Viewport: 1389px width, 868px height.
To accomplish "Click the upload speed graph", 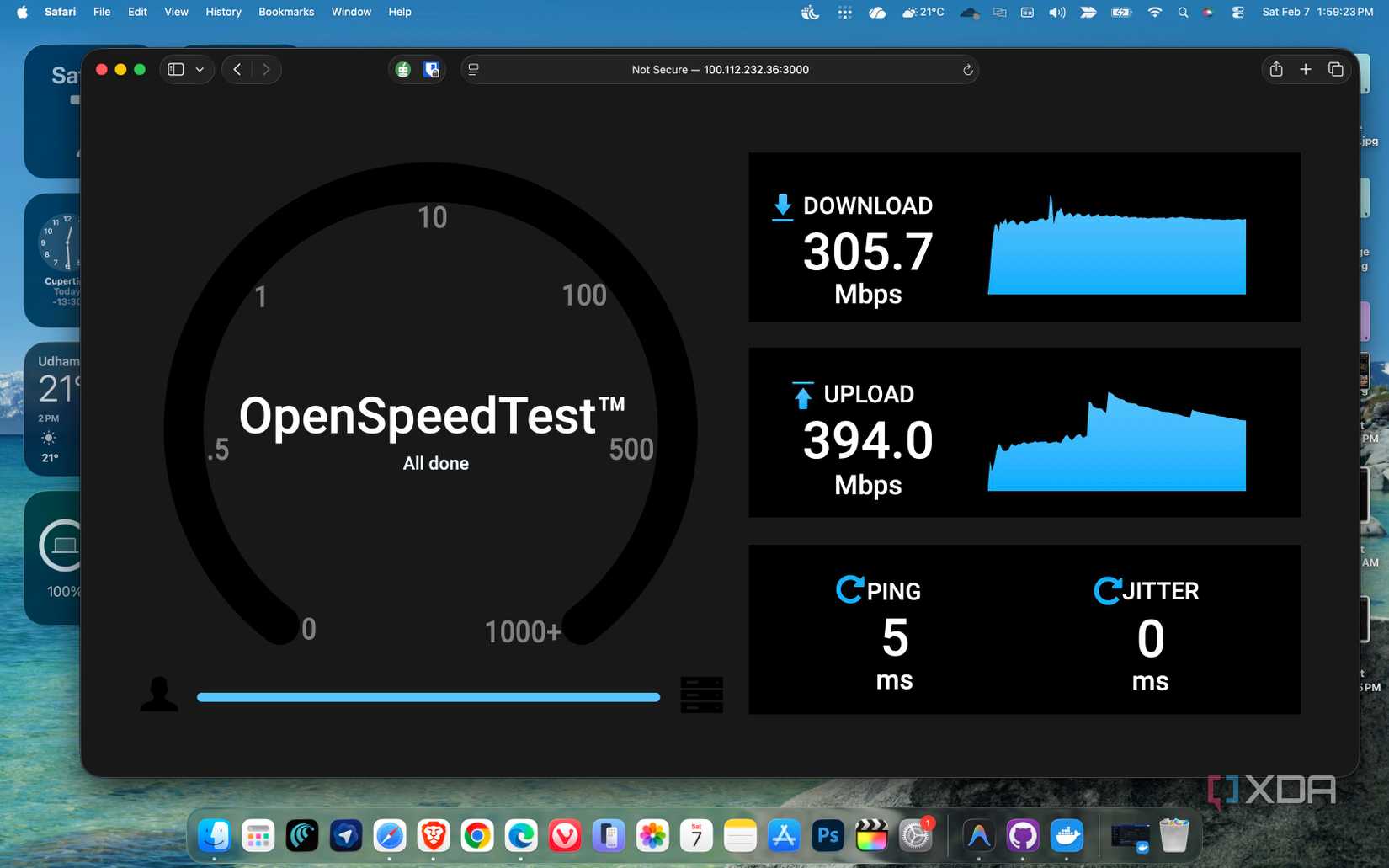I will (x=1117, y=441).
